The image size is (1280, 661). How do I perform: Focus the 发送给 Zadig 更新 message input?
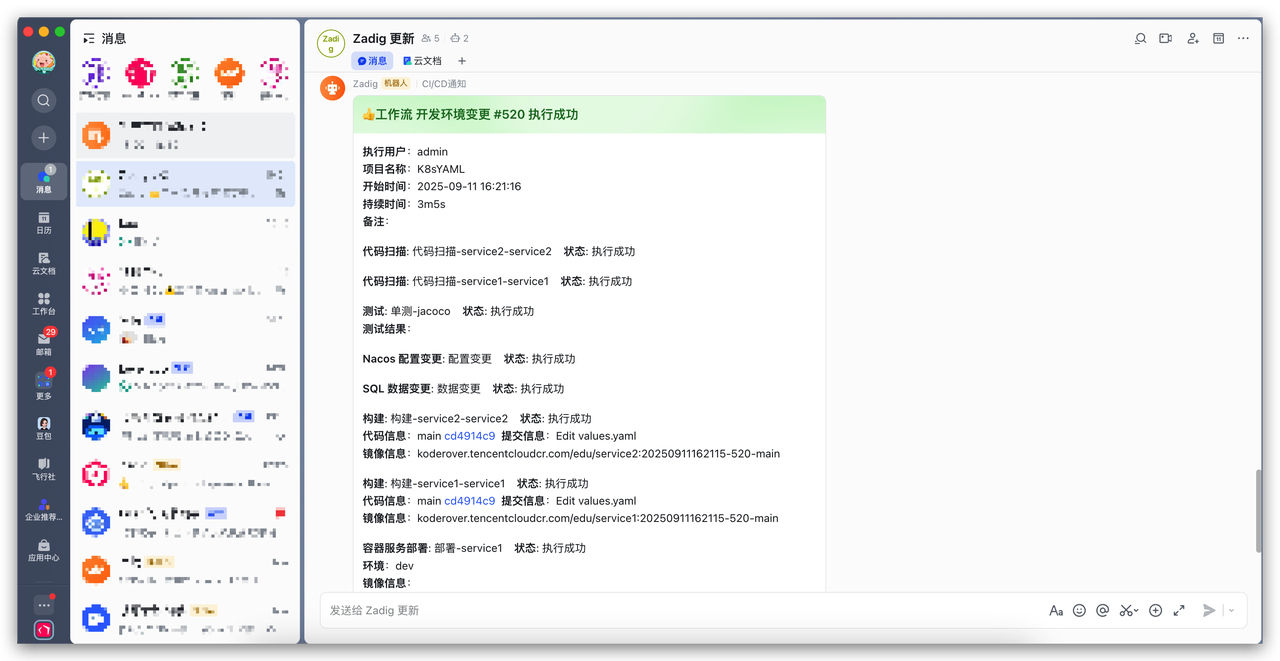coord(680,610)
